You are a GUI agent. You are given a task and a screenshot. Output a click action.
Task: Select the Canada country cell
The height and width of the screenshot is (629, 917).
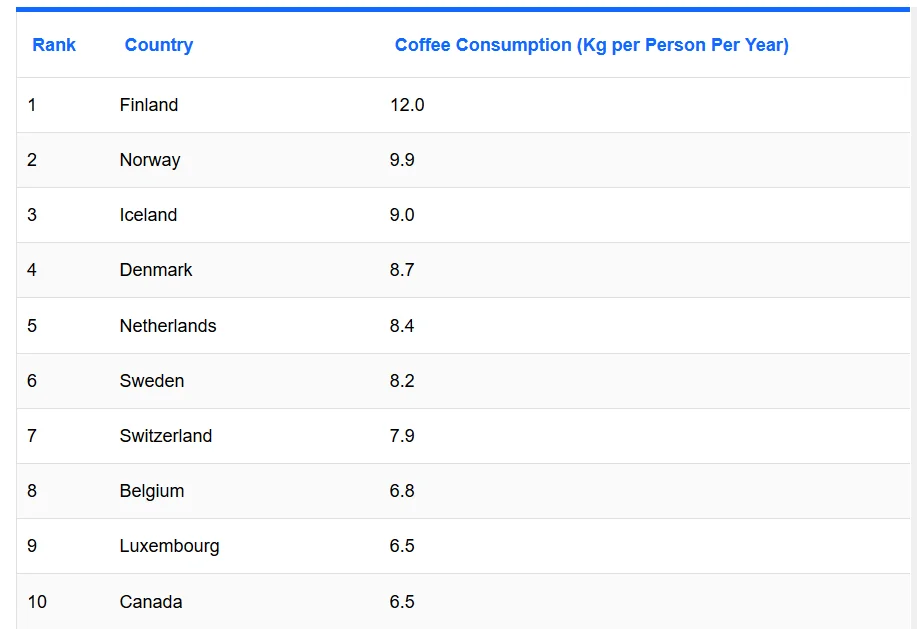click(x=151, y=602)
